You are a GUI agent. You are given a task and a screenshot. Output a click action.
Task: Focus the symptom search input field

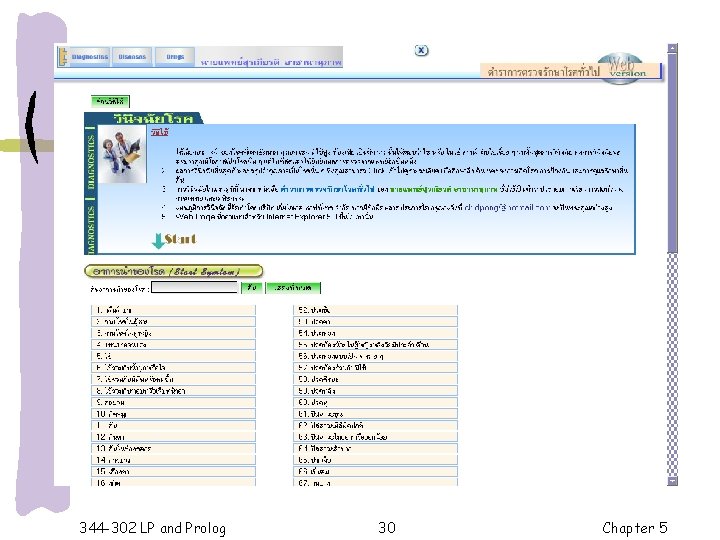pos(194,287)
